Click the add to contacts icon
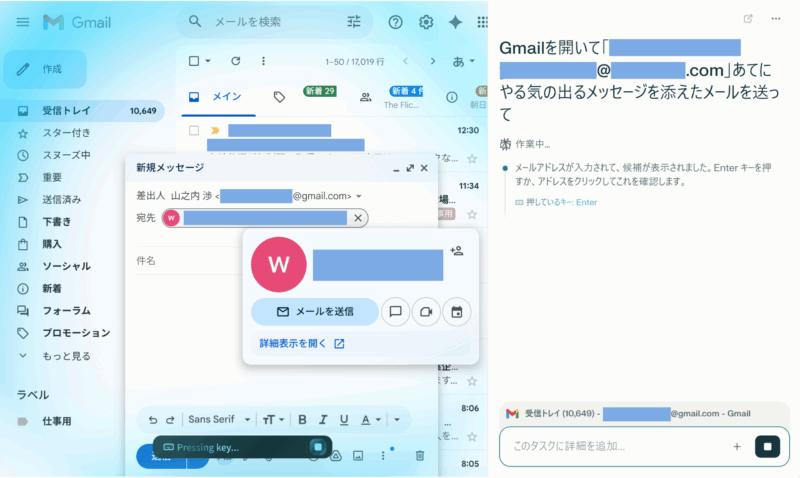This screenshot has height=478, width=800. coord(457,250)
